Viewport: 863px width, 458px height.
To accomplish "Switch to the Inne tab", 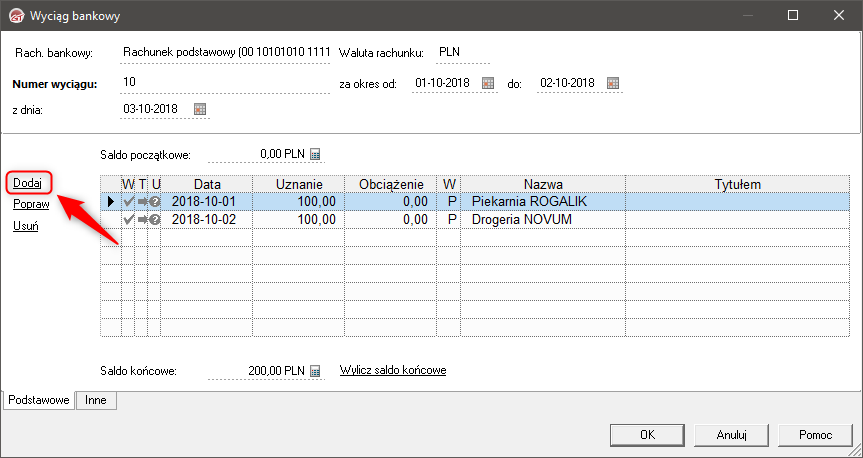I will click(96, 400).
